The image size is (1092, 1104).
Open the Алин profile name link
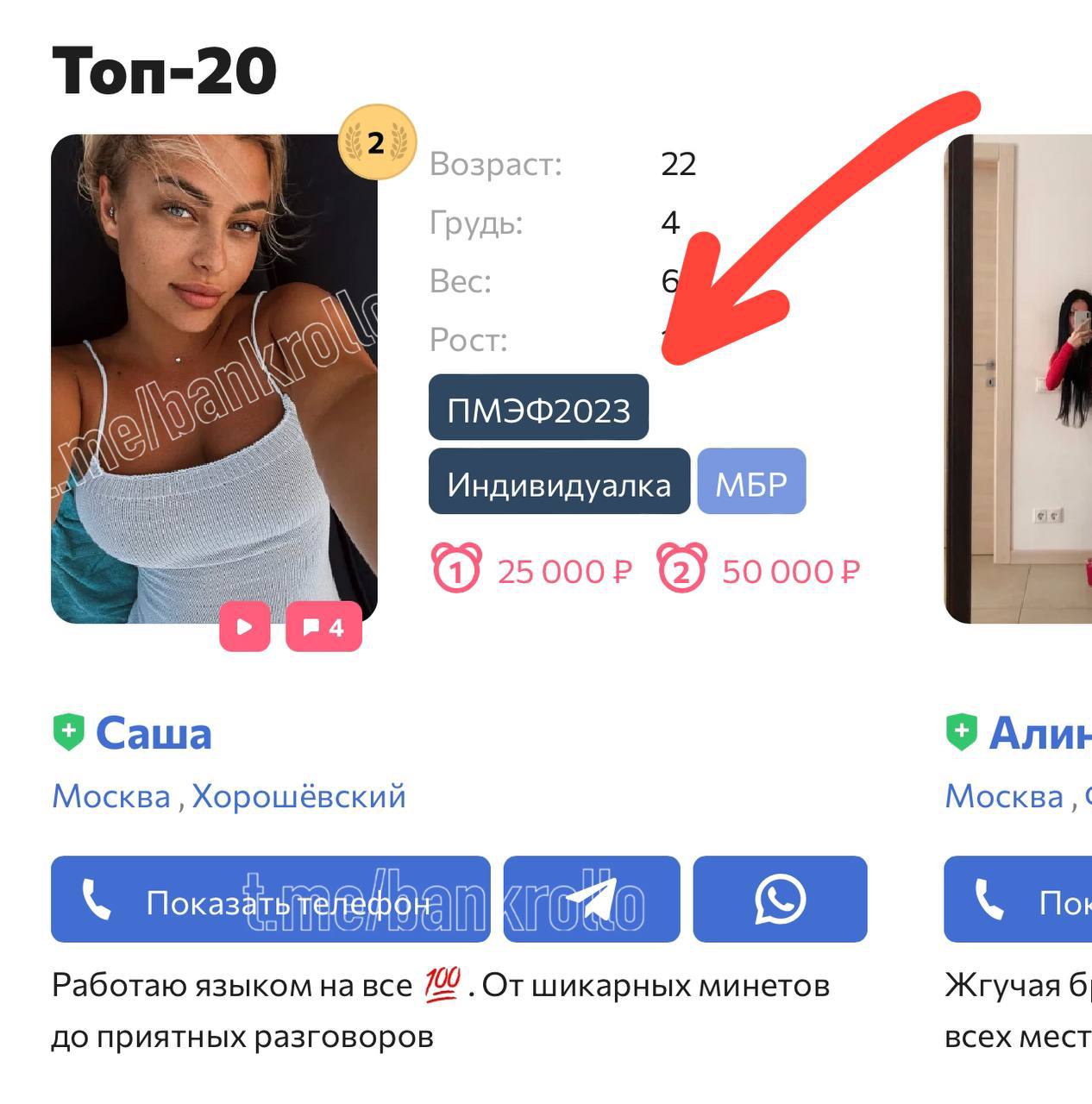click(x=1040, y=733)
